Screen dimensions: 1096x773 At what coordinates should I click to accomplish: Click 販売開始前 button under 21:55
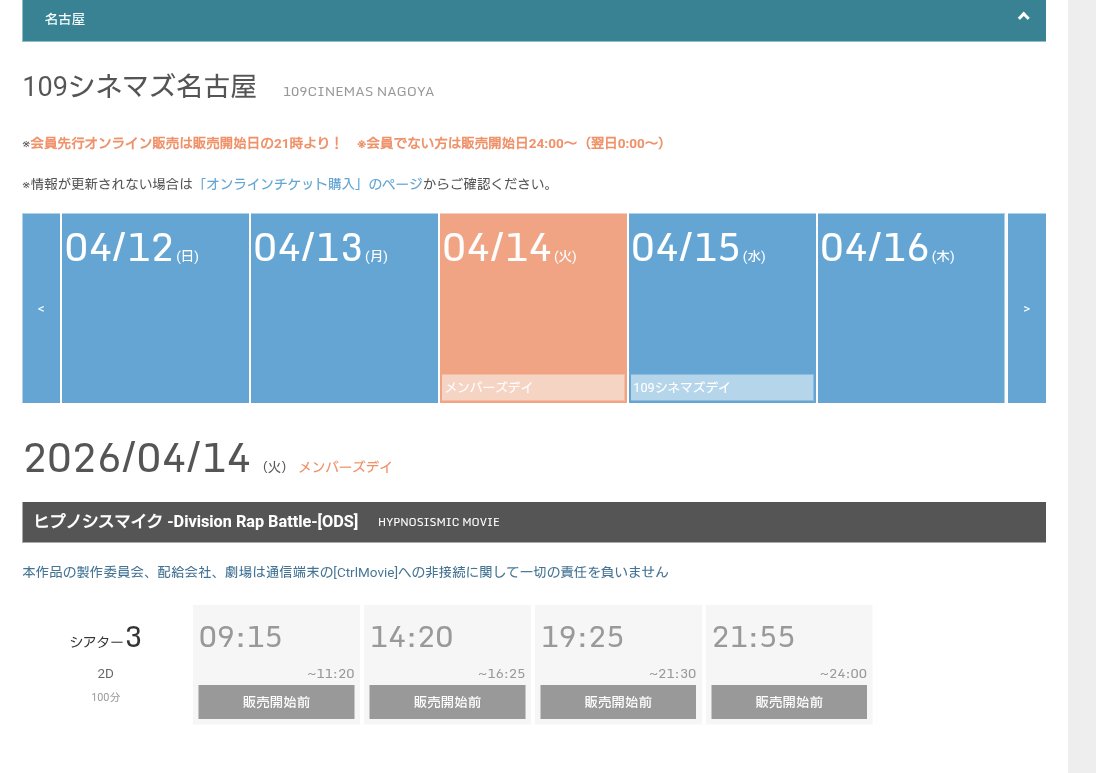click(789, 702)
